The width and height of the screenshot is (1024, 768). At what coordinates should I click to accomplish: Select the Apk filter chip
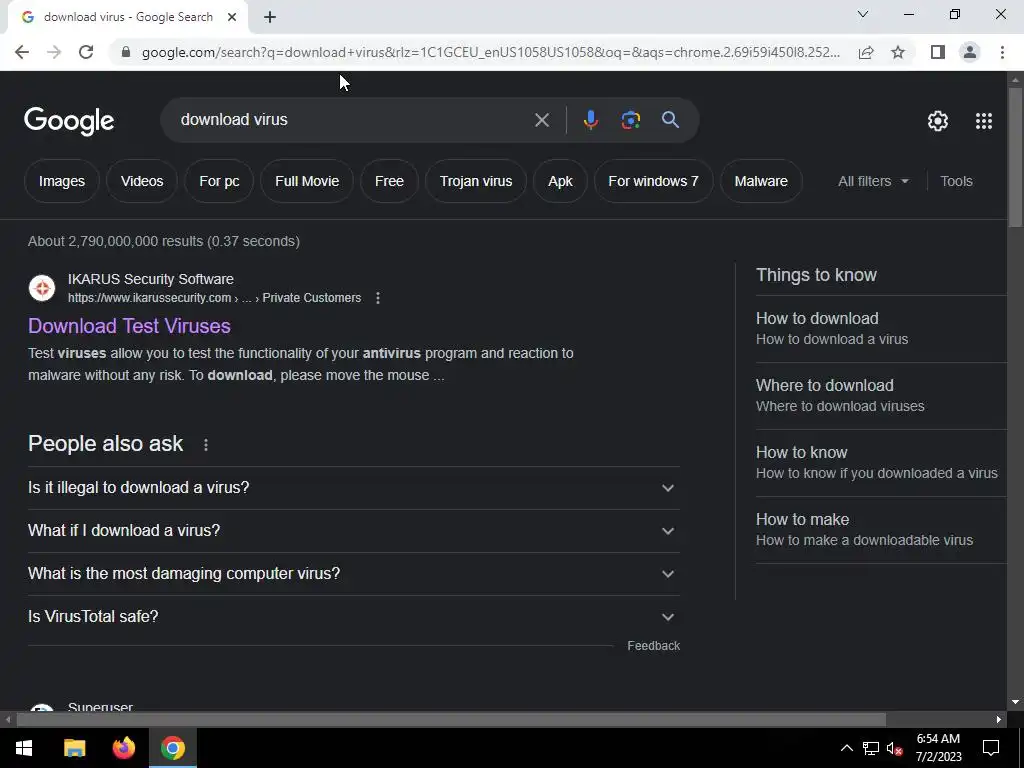[x=560, y=182]
